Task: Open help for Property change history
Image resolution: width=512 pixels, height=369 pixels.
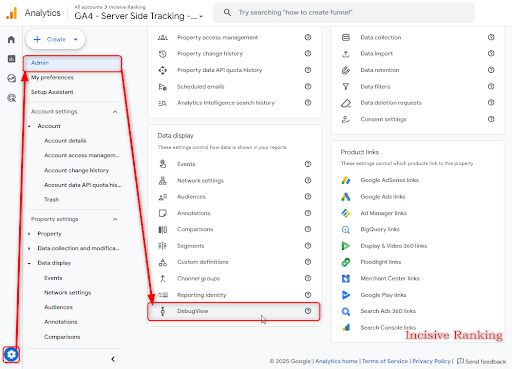Action: 308,53
